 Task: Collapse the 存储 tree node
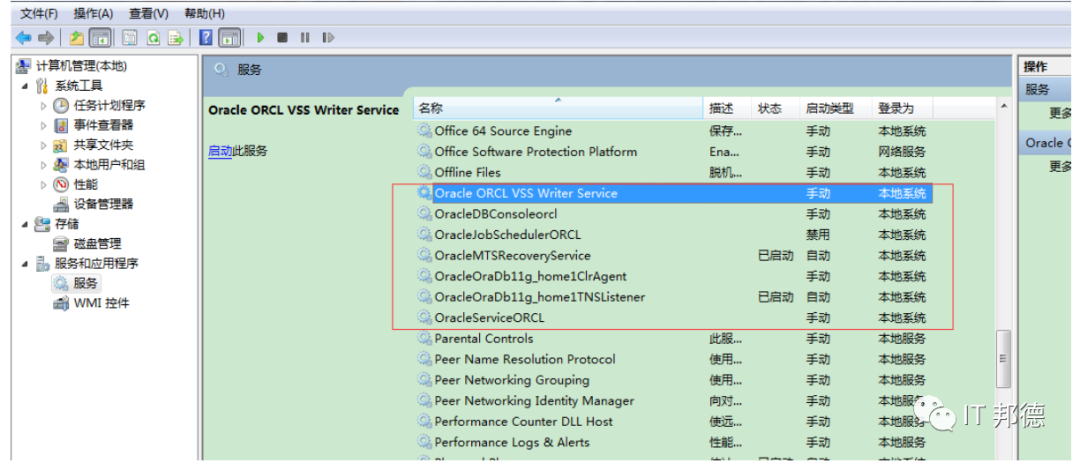point(25,224)
